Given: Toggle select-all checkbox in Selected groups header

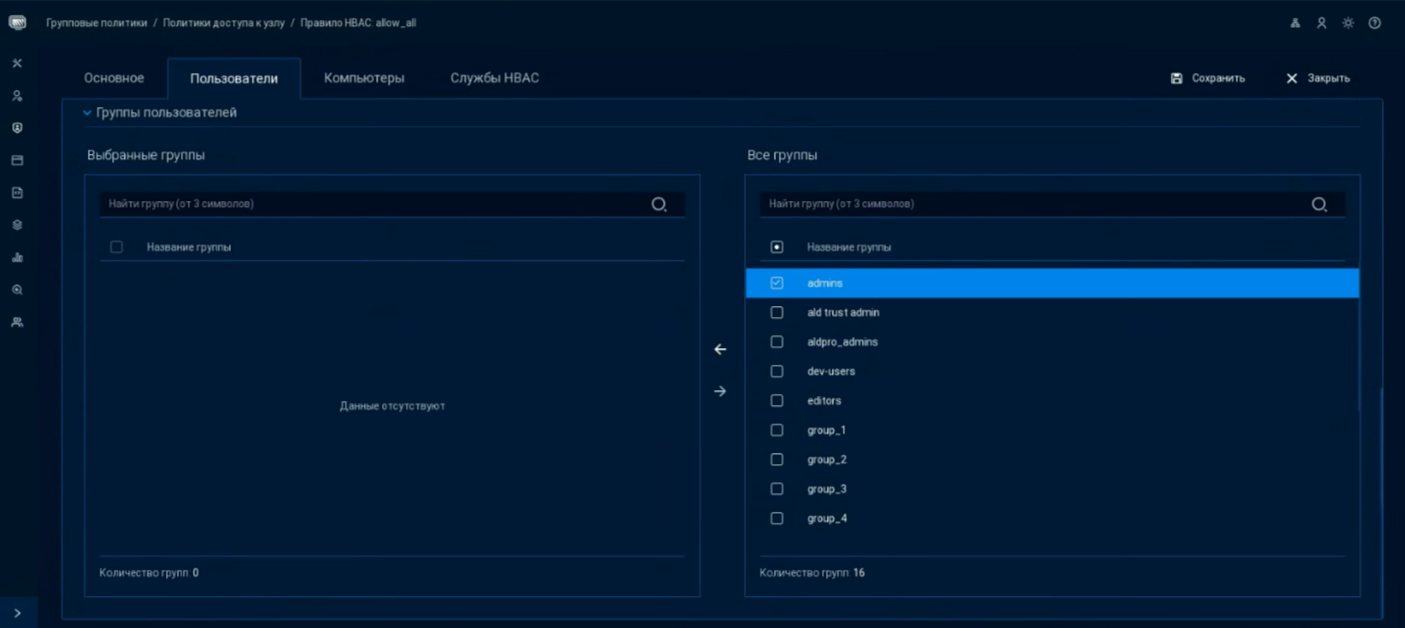Looking at the screenshot, I should click(x=117, y=247).
